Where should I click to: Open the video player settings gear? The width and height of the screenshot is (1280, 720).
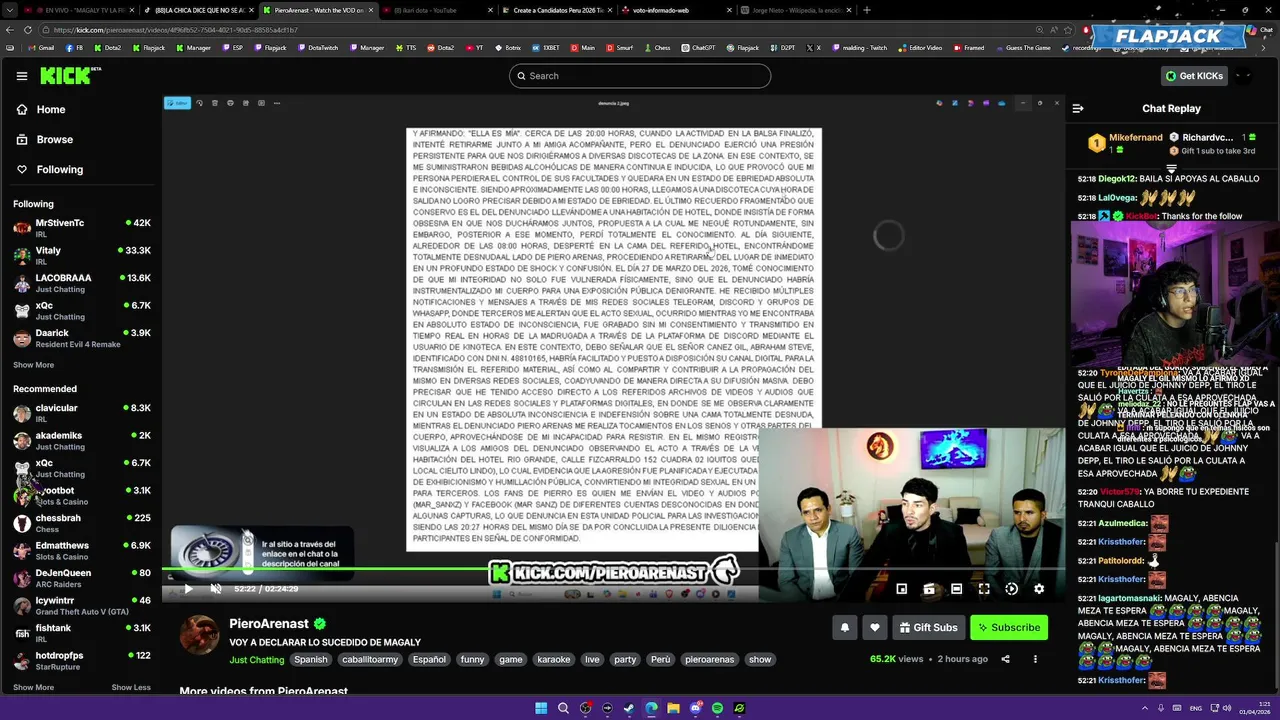tap(1039, 589)
